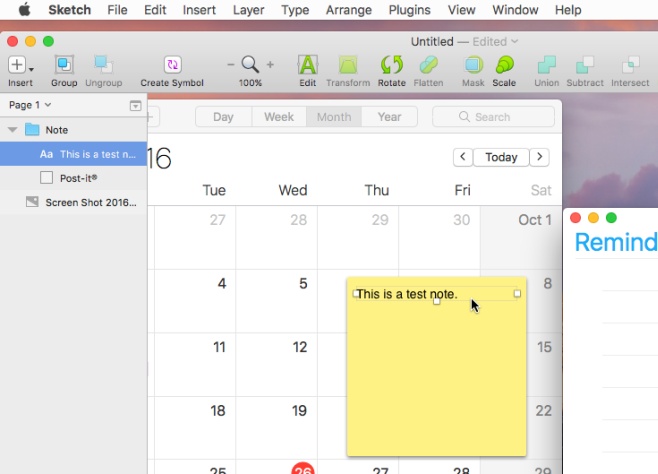Click the Rotate tool icon

click(392, 65)
